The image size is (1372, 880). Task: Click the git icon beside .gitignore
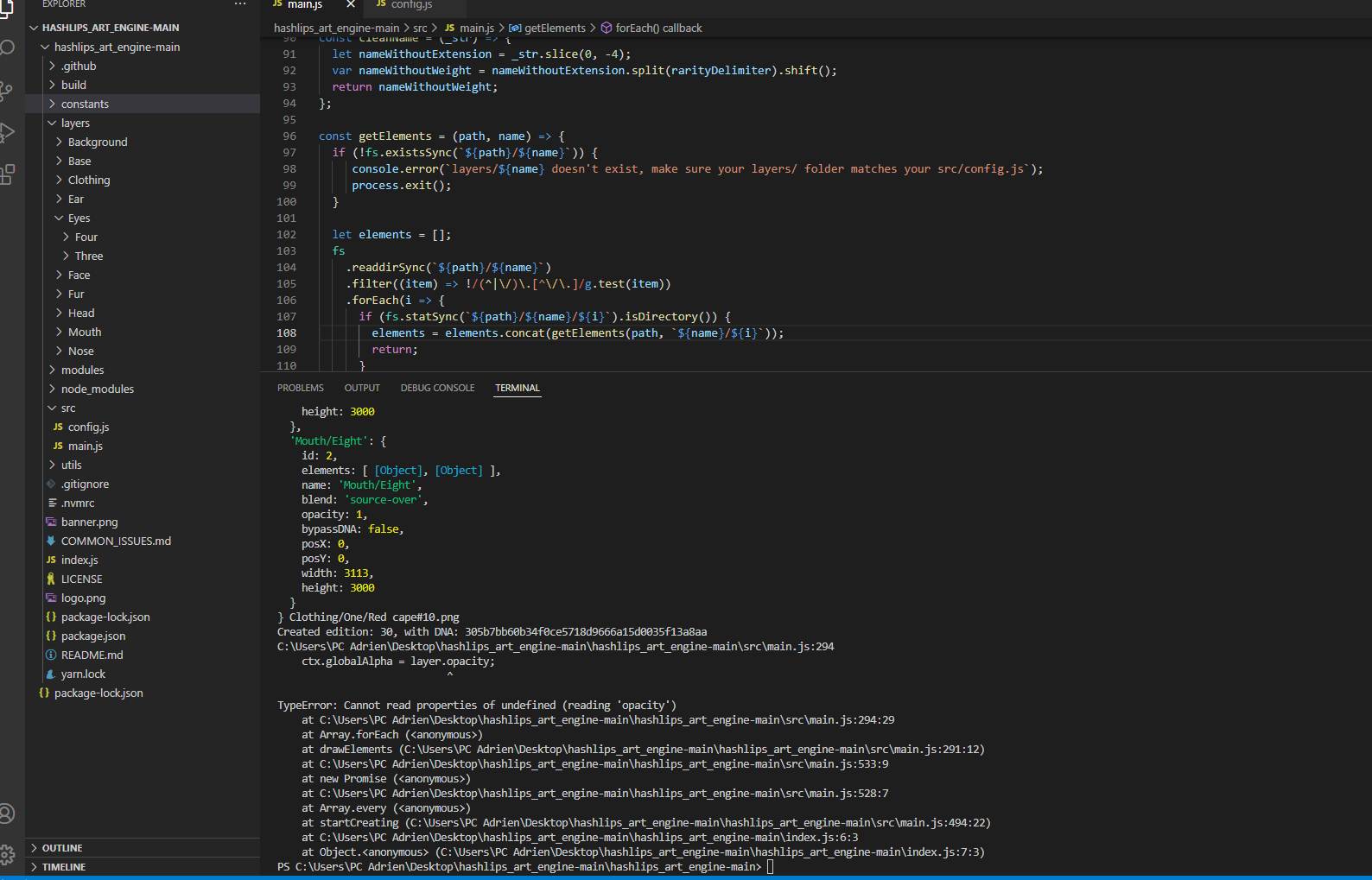[51, 484]
